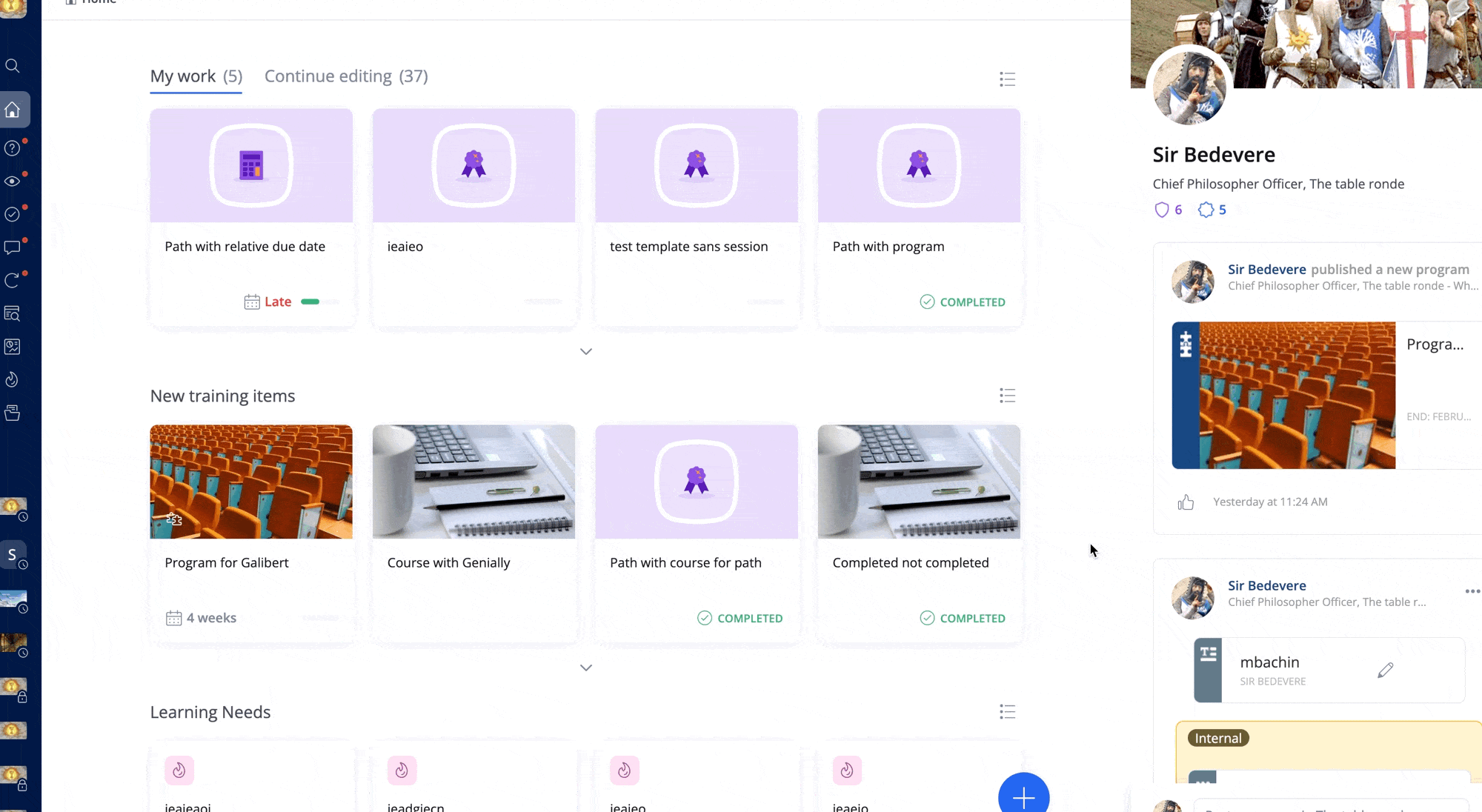
Task: Expand more New training items
Action: (586, 668)
